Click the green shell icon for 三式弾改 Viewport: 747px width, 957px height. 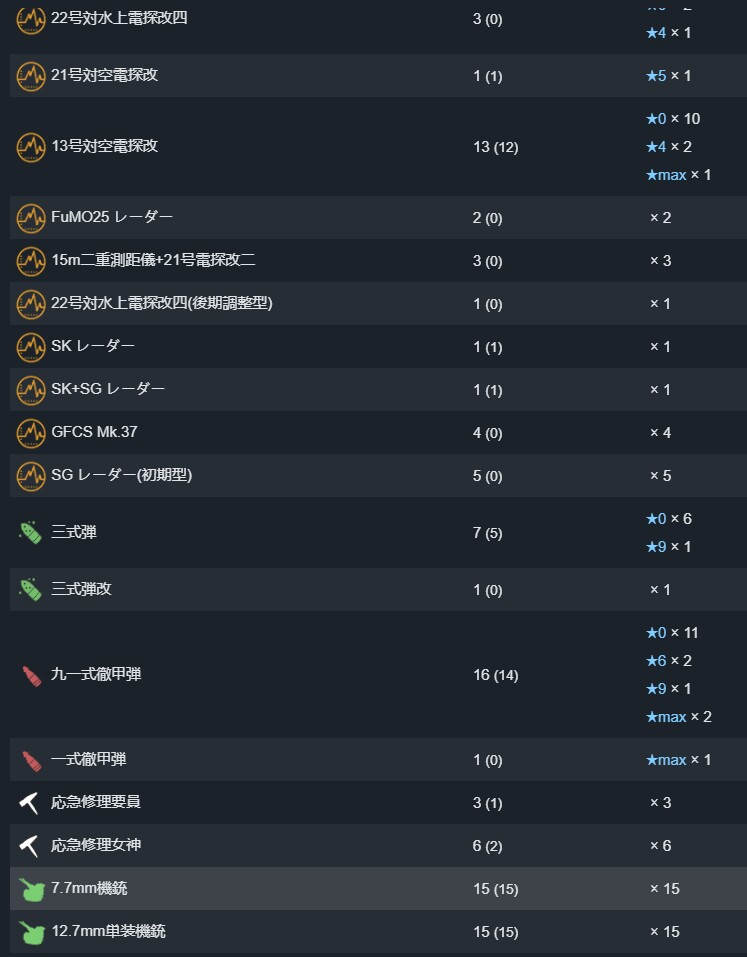tap(31, 590)
